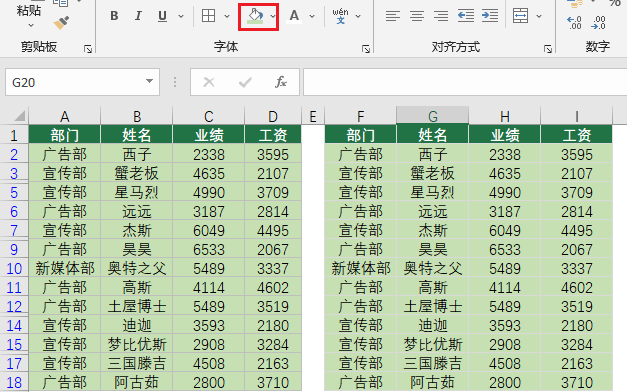The height and width of the screenshot is (392, 627).
Task: Open the phonetic guide dropdown arrow
Action: pyautogui.click(x=358, y=16)
